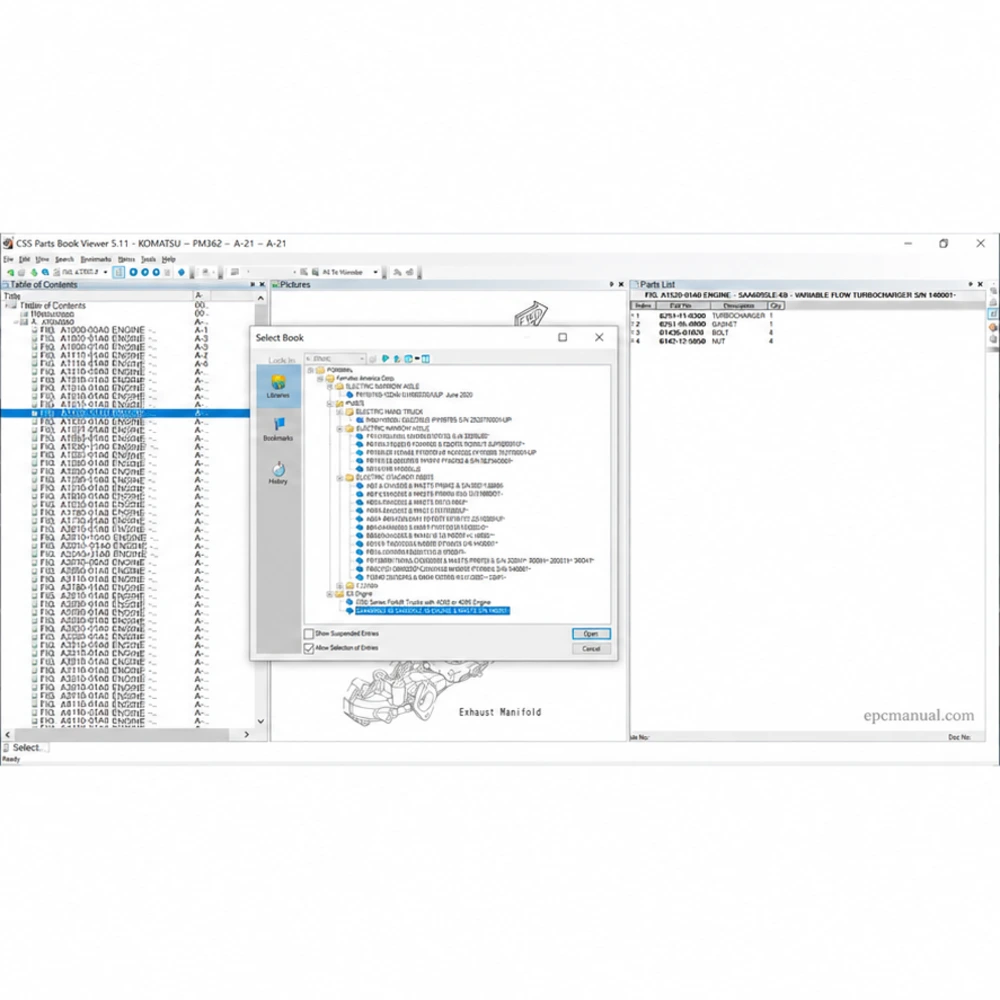This screenshot has height=1000, width=1000.
Task: Open Bookmarks in Select Book sidebar
Action: coord(278,429)
